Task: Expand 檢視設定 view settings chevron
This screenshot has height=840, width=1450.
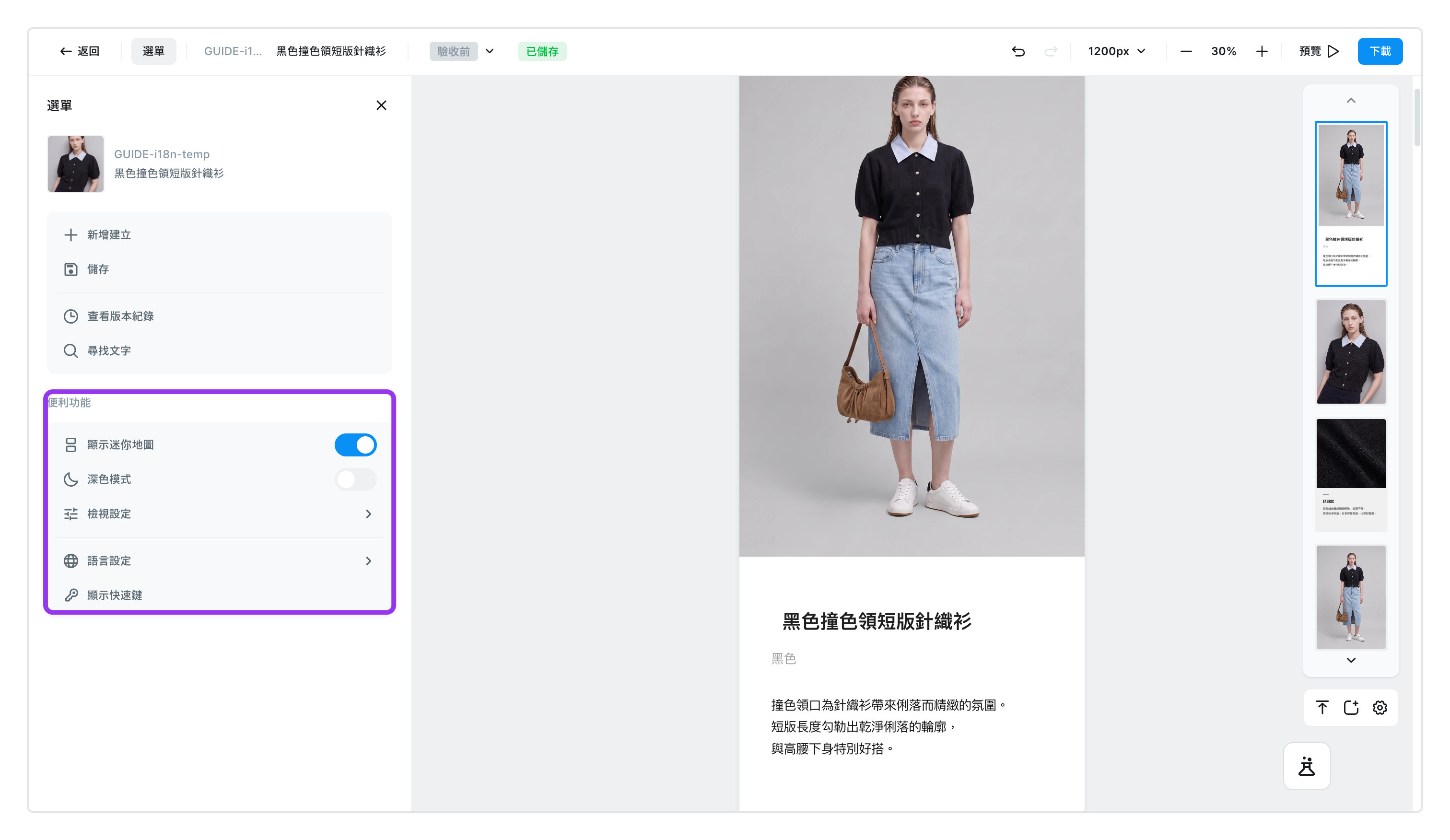Action: (368, 514)
